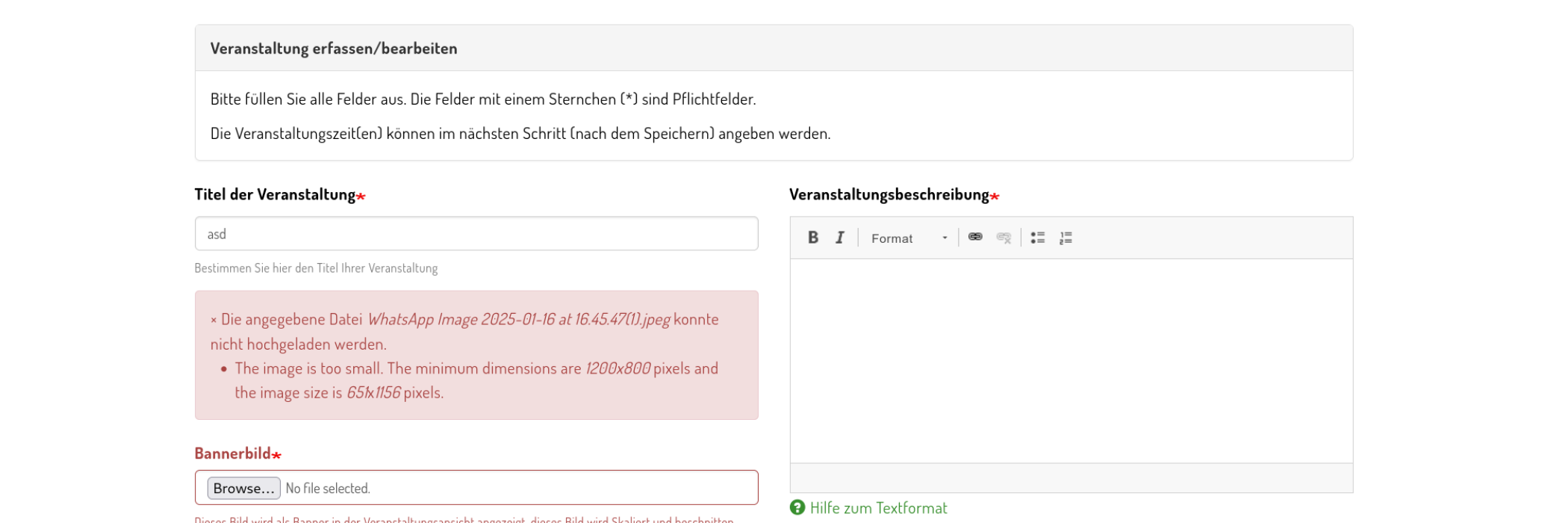Toggle bold formatting in the editor
Screen dimensions: 1568x523
point(813,238)
